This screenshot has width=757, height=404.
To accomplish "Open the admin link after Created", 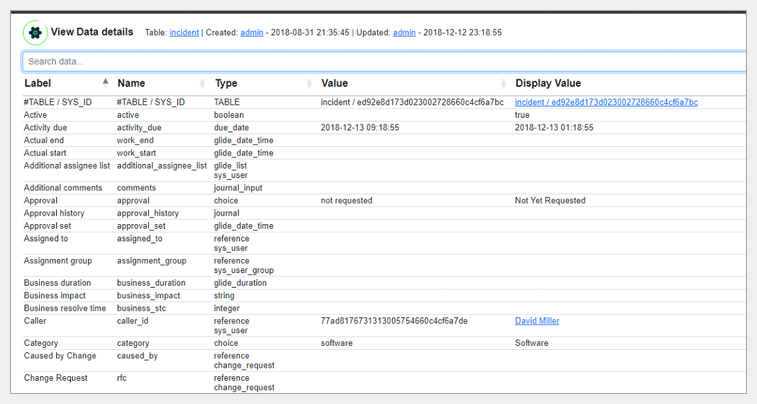I will tap(252, 33).
